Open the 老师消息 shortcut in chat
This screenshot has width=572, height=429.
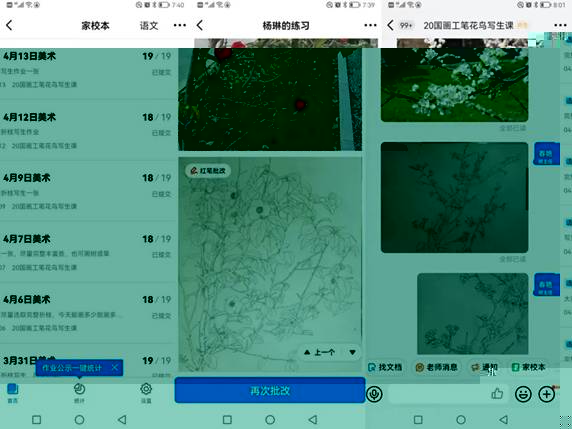[x=437, y=367]
